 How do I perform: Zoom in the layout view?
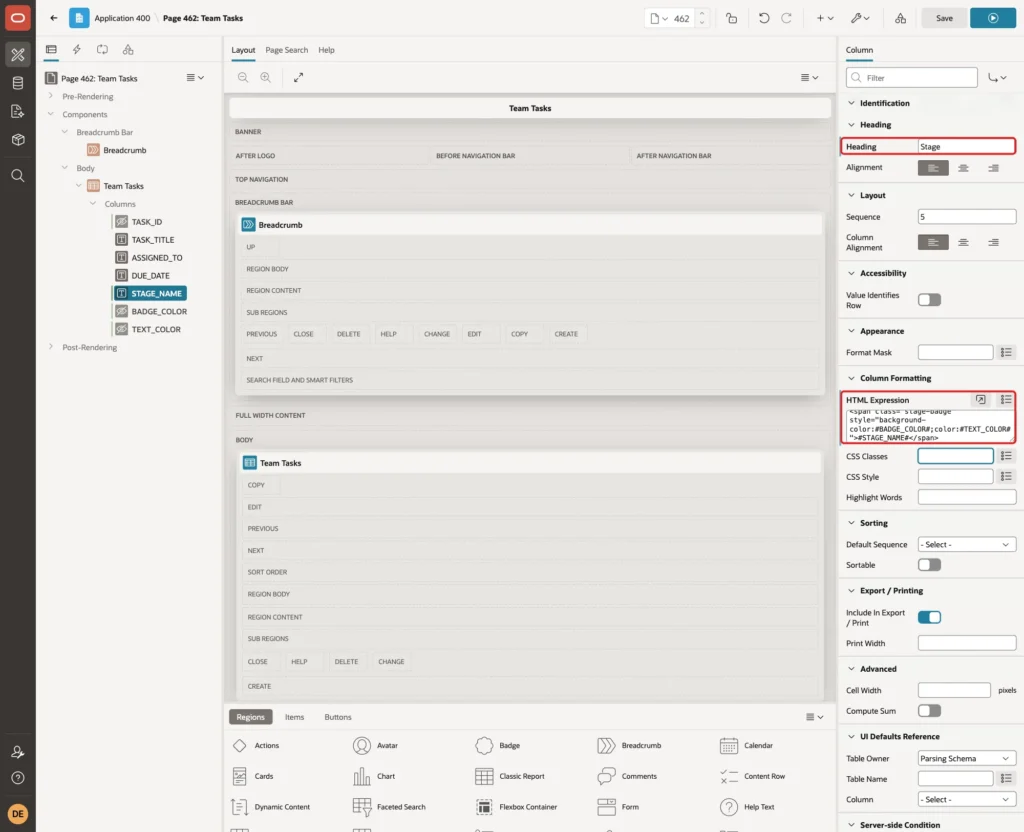[266, 77]
